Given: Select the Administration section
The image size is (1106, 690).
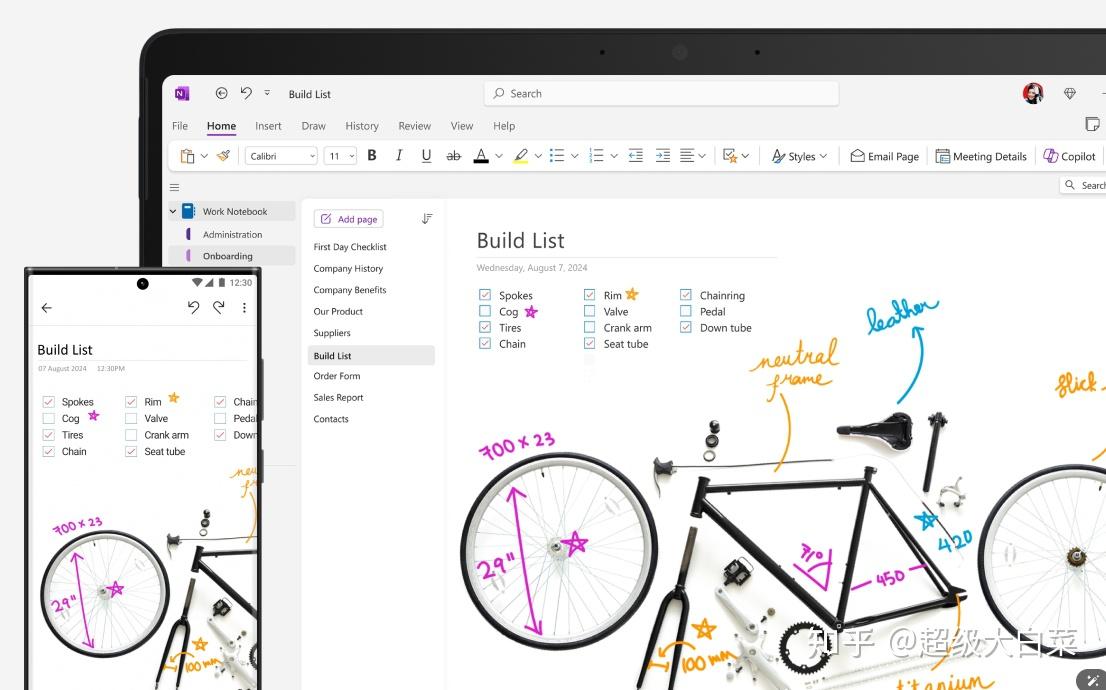Looking at the screenshot, I should point(232,234).
